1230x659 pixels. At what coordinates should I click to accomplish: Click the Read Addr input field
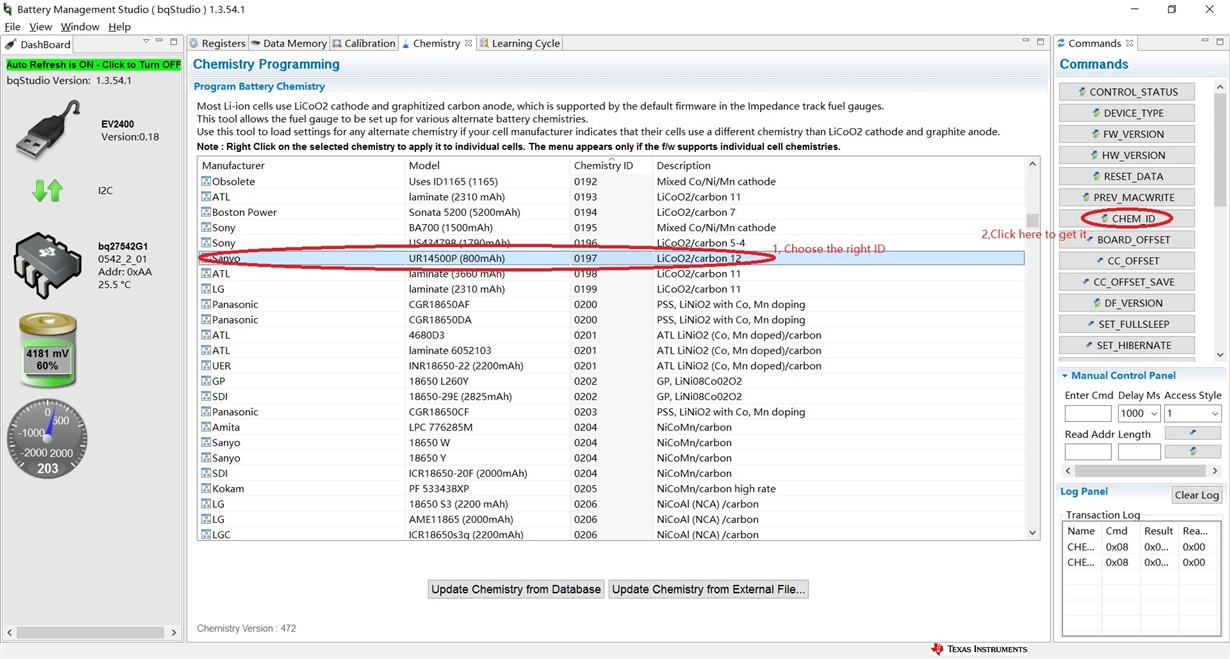click(x=1088, y=452)
